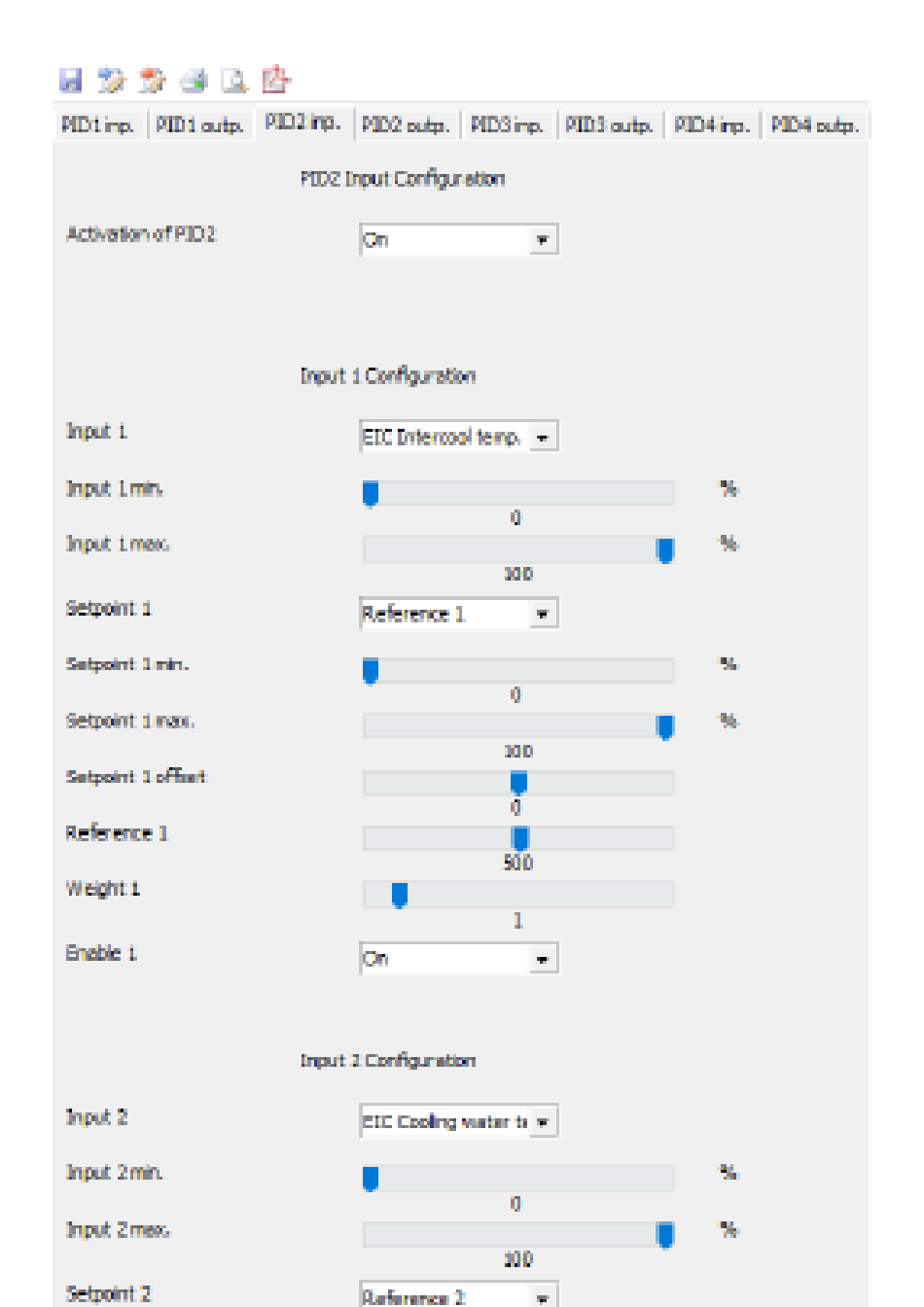Open the PID3 inp. tab

tap(507, 125)
